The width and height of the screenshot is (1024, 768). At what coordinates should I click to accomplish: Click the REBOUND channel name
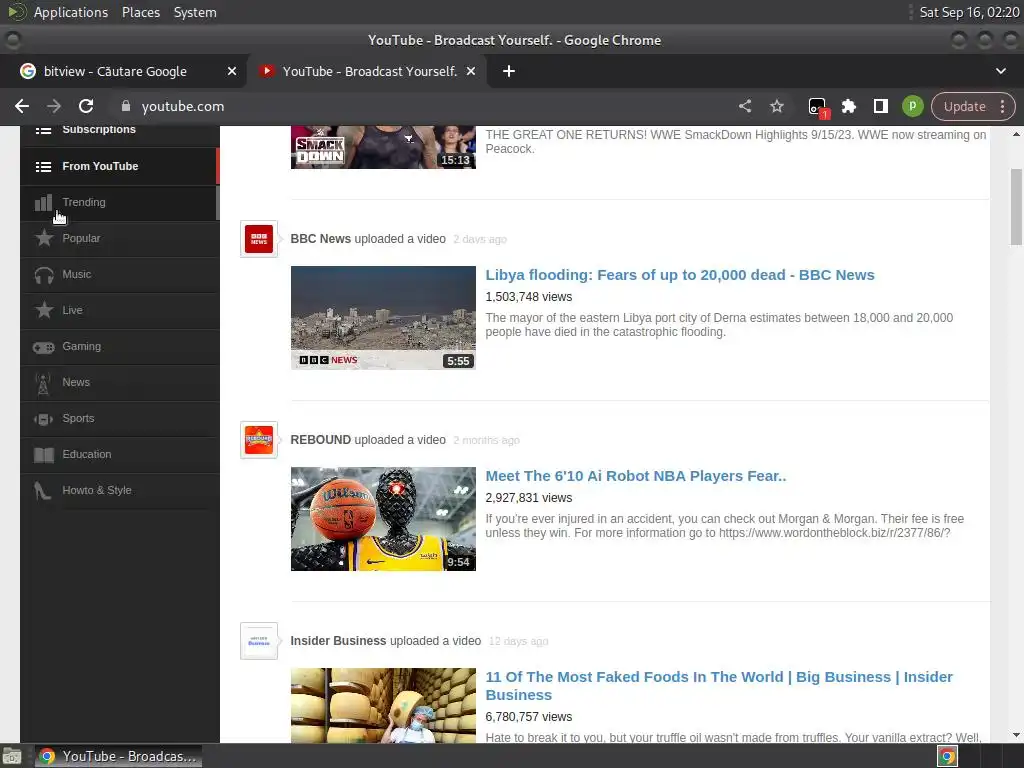coord(321,440)
